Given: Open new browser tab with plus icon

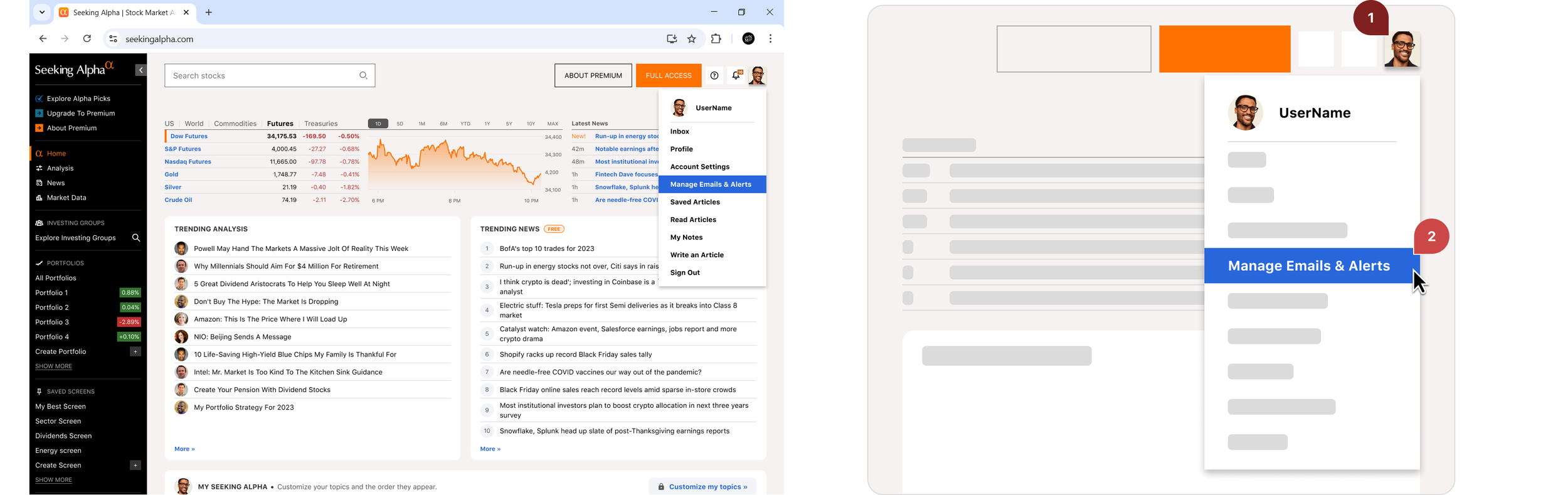Looking at the screenshot, I should (209, 13).
